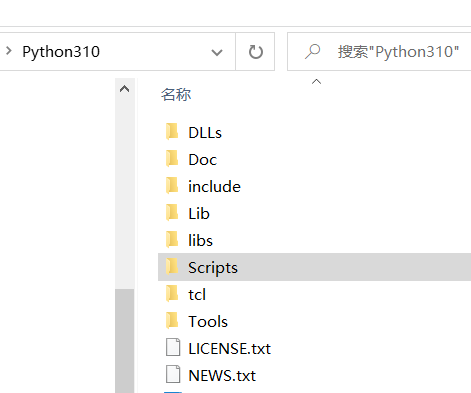
Task: Select the NEWS.txt file name
Action: [222, 376]
